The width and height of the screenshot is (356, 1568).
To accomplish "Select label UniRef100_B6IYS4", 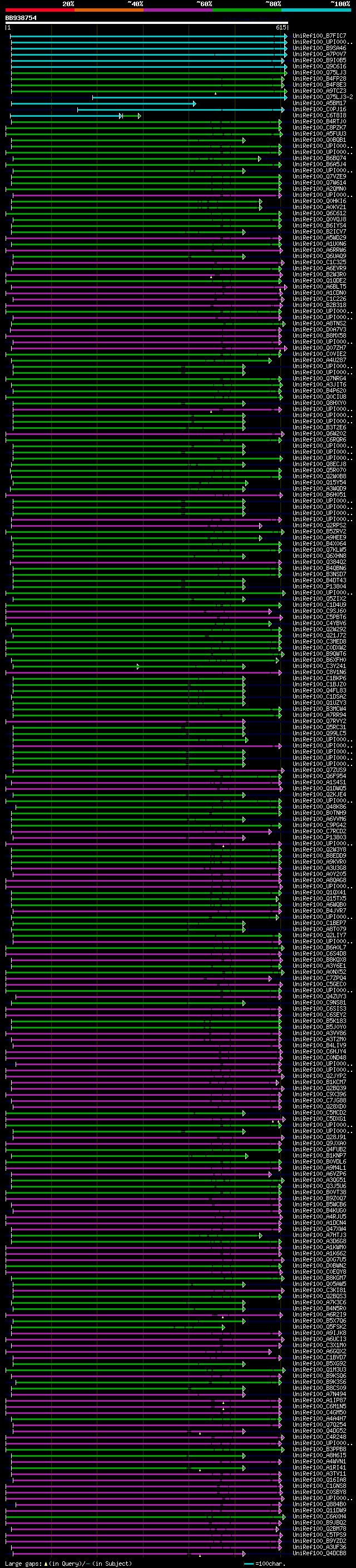I will tap(319, 226).
